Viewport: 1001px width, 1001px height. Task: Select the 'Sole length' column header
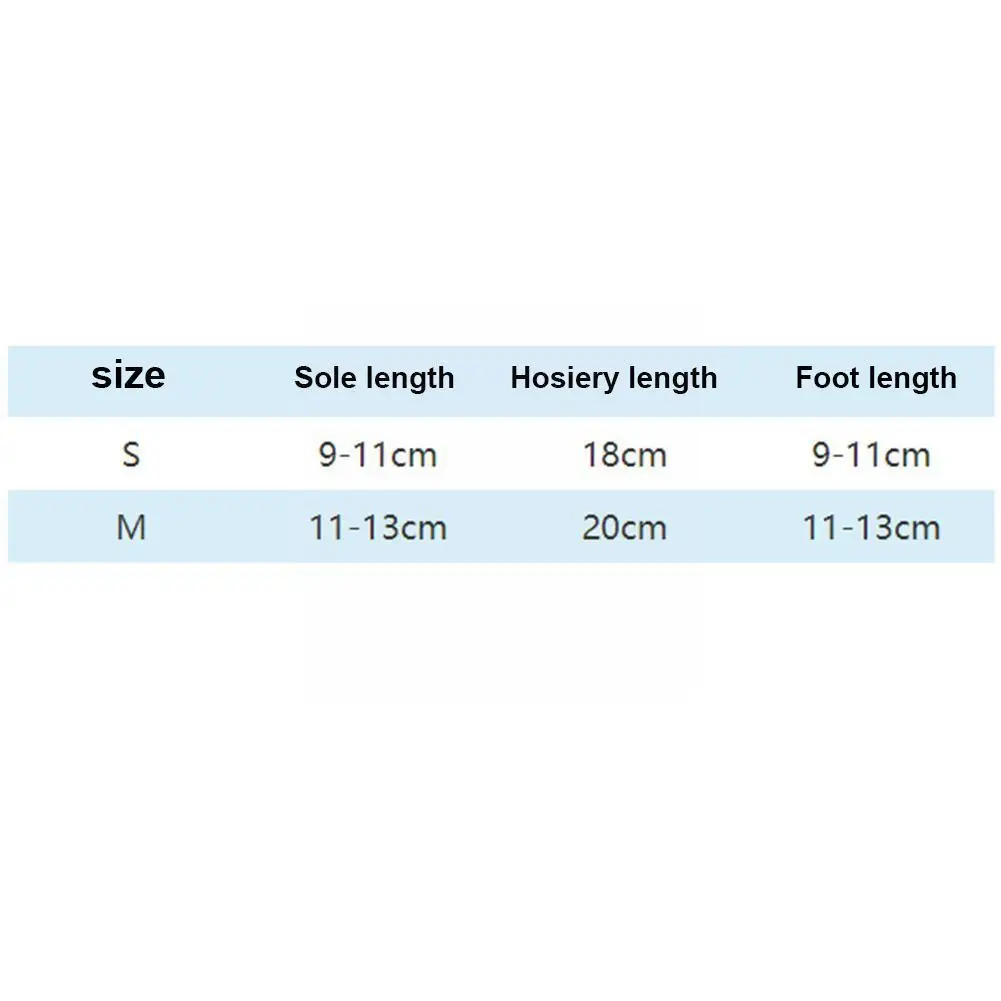374,378
